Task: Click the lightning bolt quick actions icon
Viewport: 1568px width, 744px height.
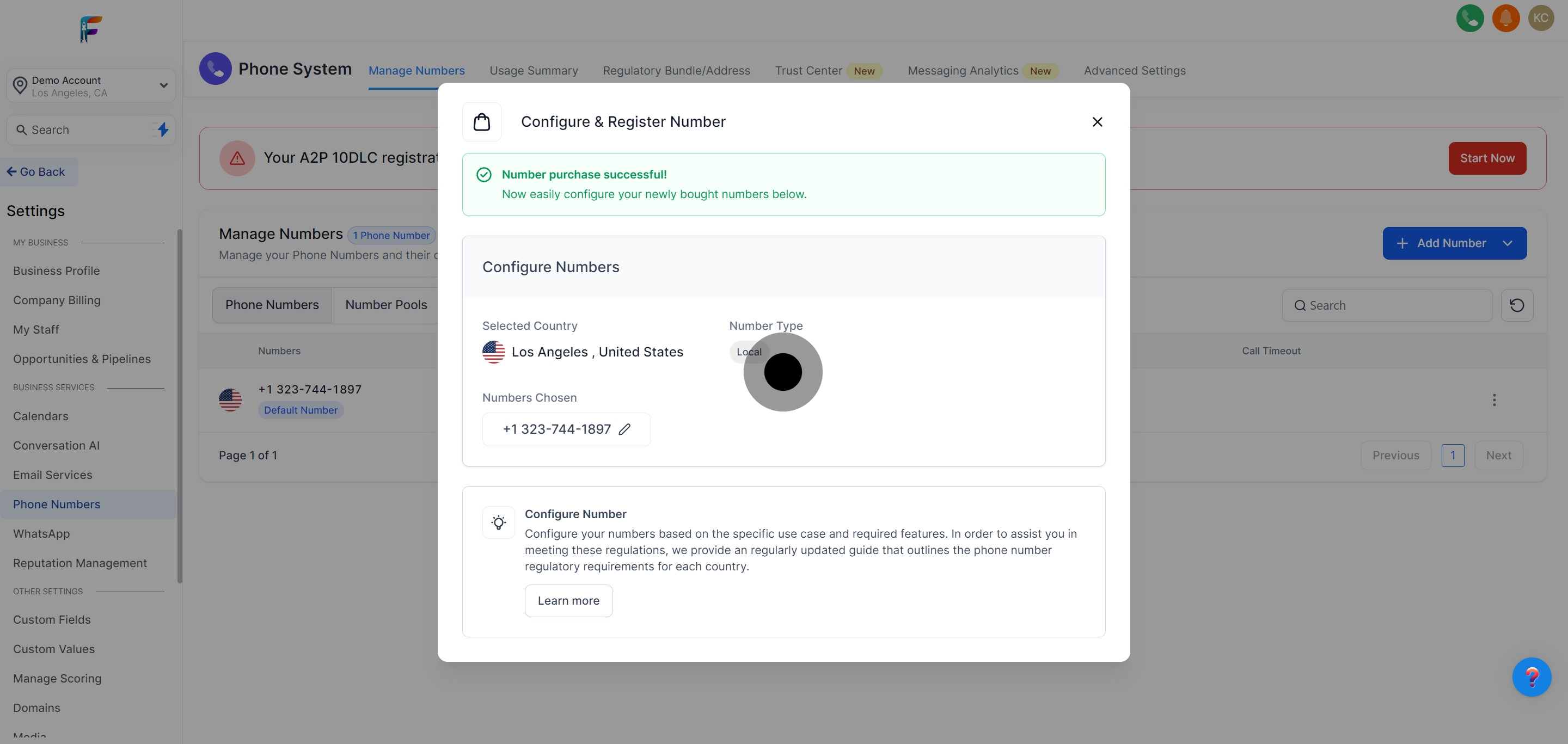Action: (x=163, y=130)
